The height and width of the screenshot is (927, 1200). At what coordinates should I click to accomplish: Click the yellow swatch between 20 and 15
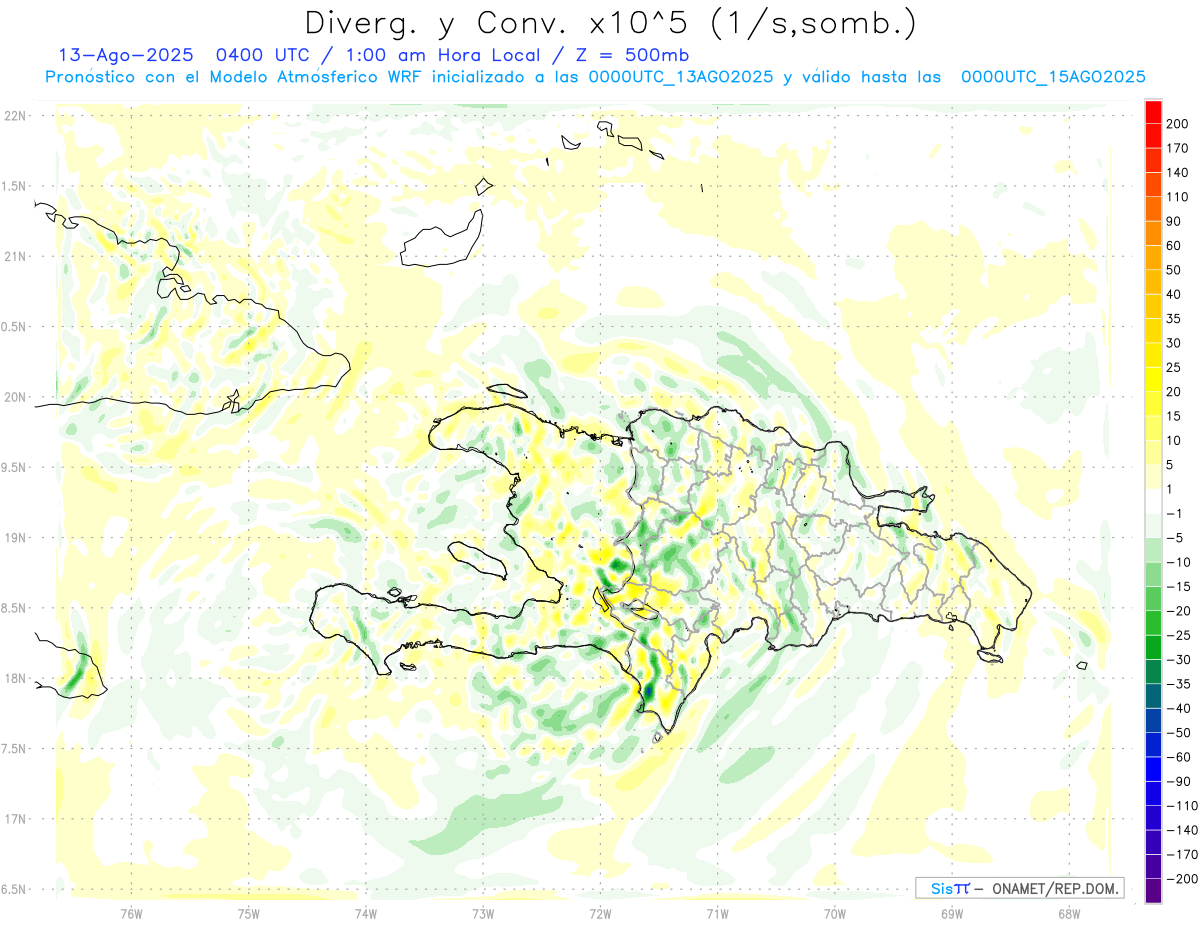coord(1153,404)
